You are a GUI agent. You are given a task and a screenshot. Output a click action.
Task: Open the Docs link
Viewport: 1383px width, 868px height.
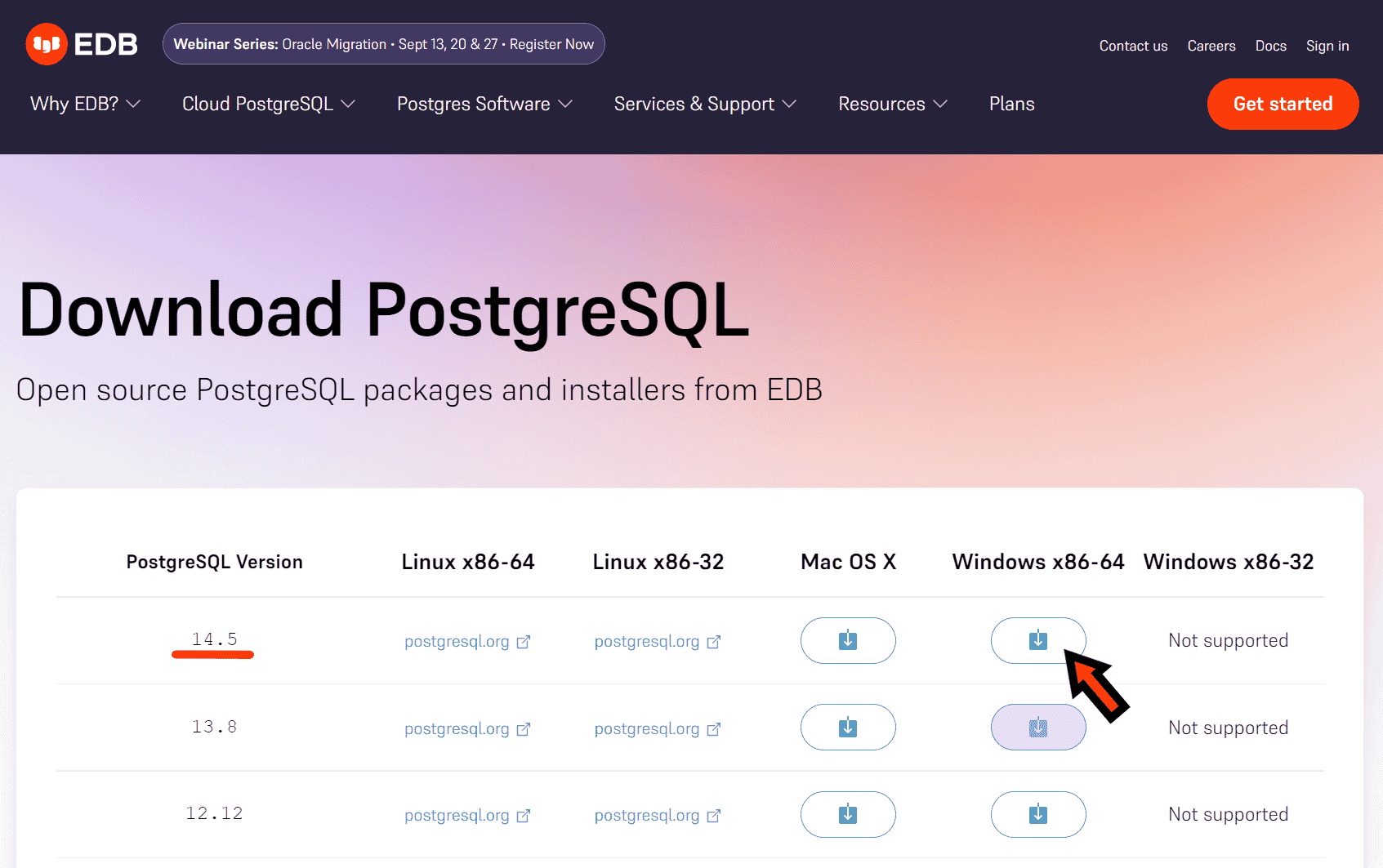(1270, 46)
